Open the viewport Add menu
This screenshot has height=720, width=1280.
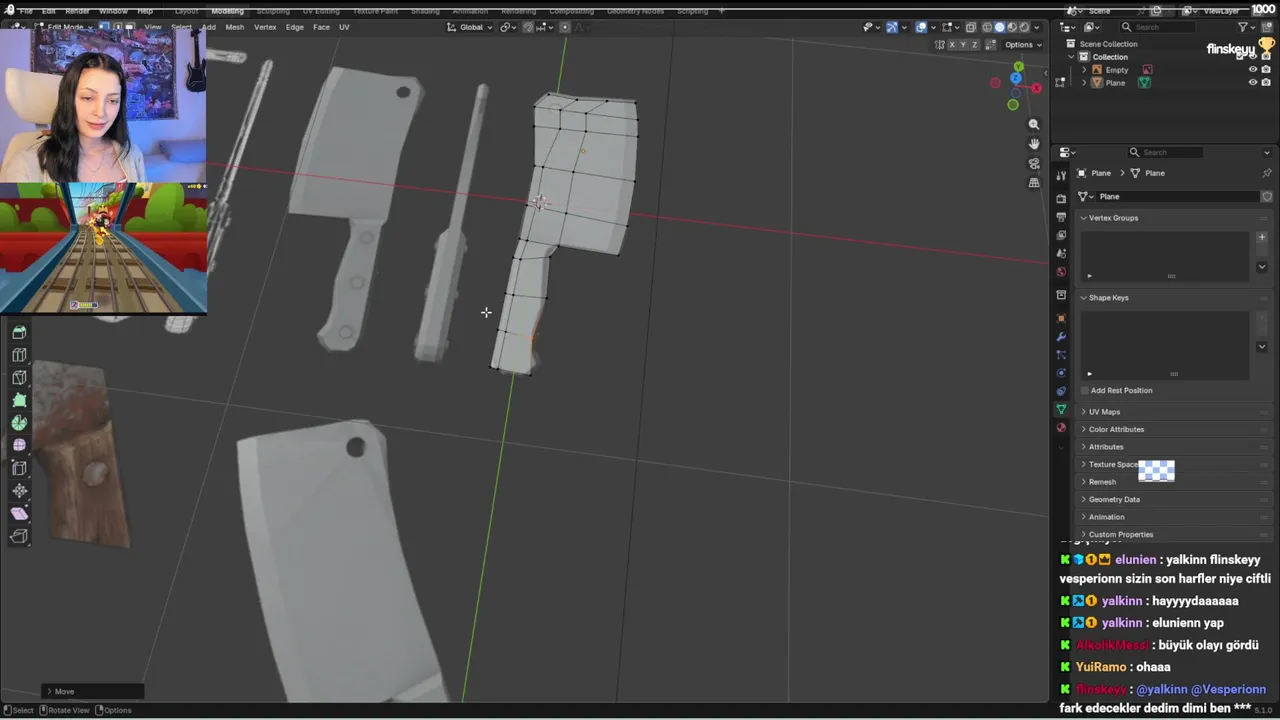click(x=208, y=27)
